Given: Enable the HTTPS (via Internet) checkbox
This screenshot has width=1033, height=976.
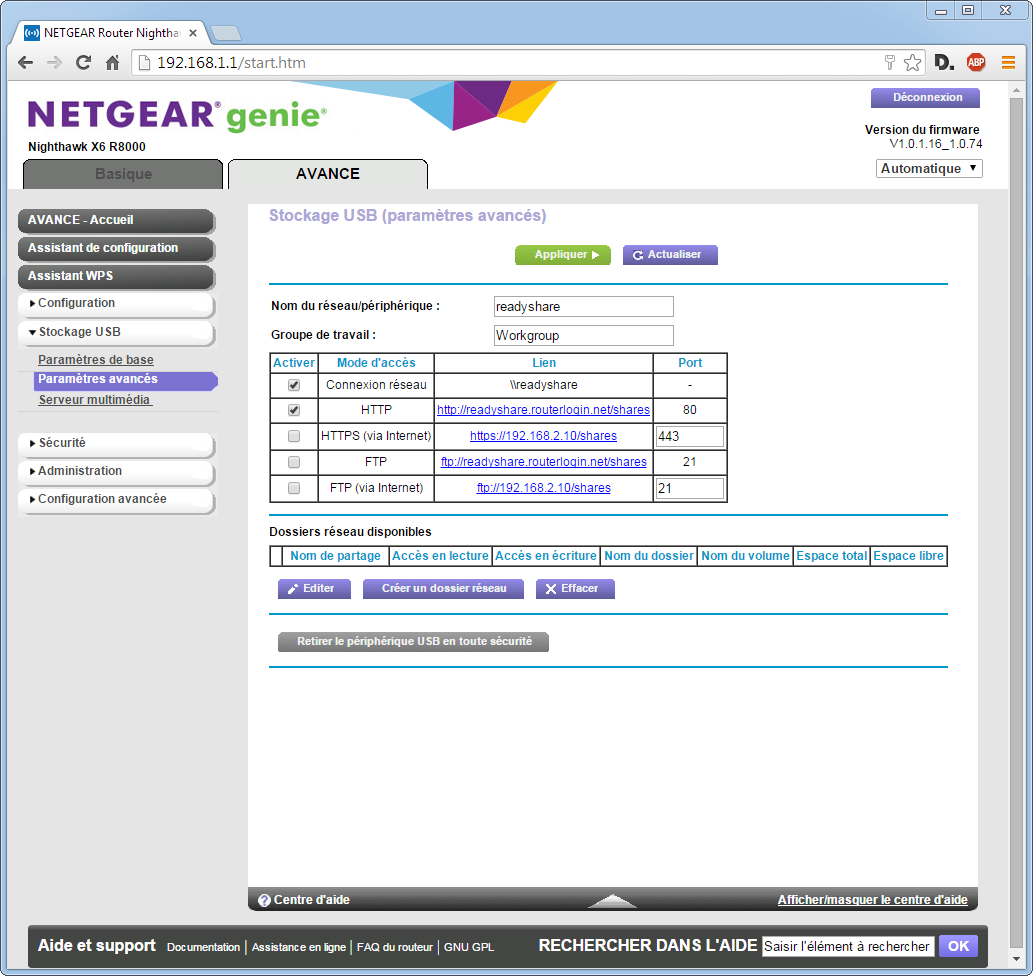Looking at the screenshot, I should point(293,436).
